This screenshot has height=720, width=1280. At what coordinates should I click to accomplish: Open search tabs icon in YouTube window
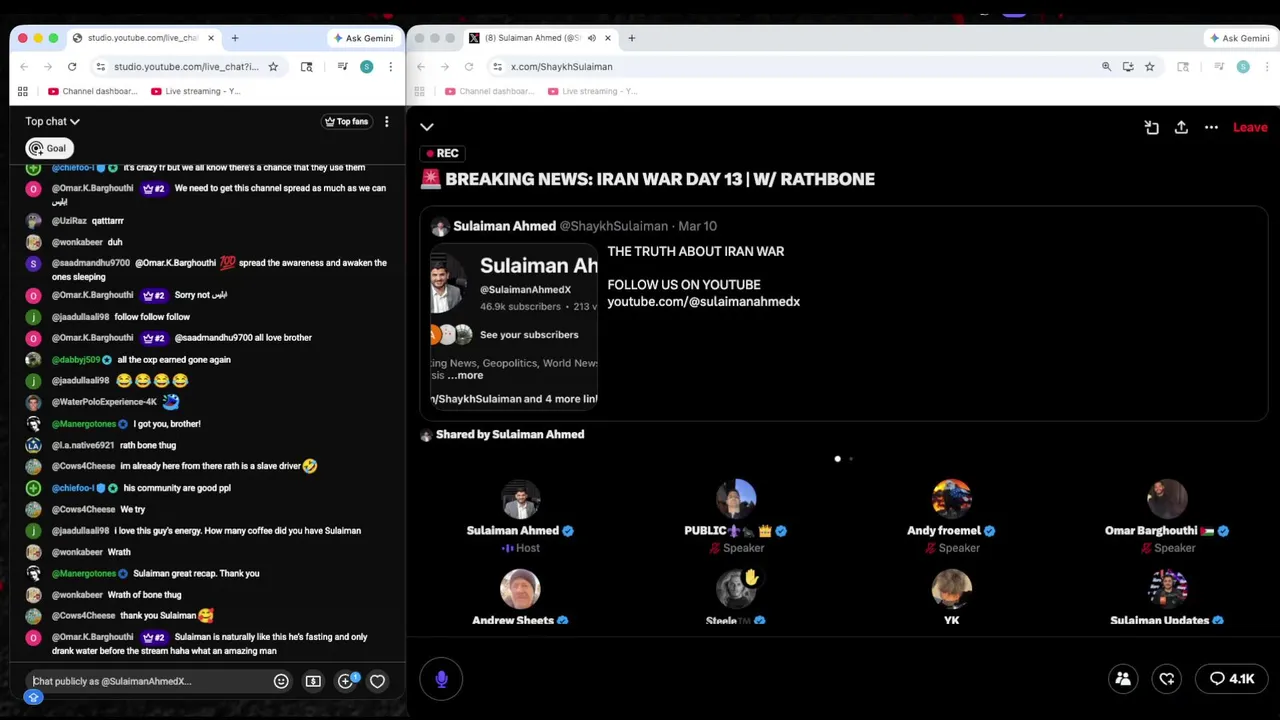306,67
